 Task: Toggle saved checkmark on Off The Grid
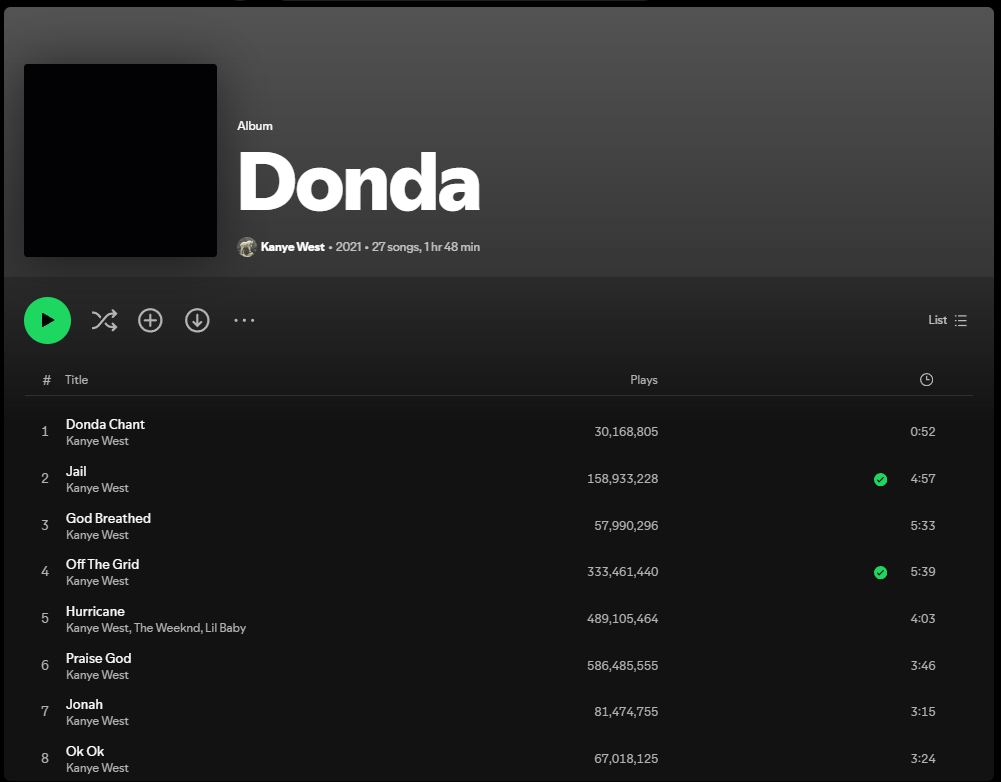(x=880, y=573)
